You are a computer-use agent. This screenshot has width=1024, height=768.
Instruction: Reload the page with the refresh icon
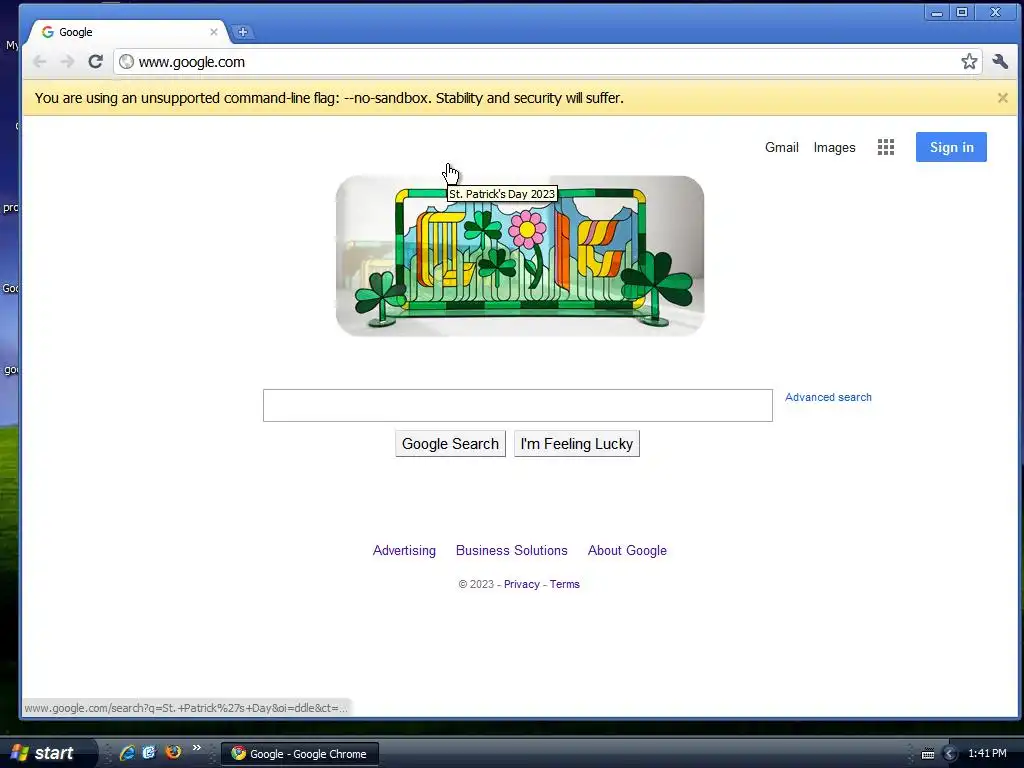coord(95,61)
